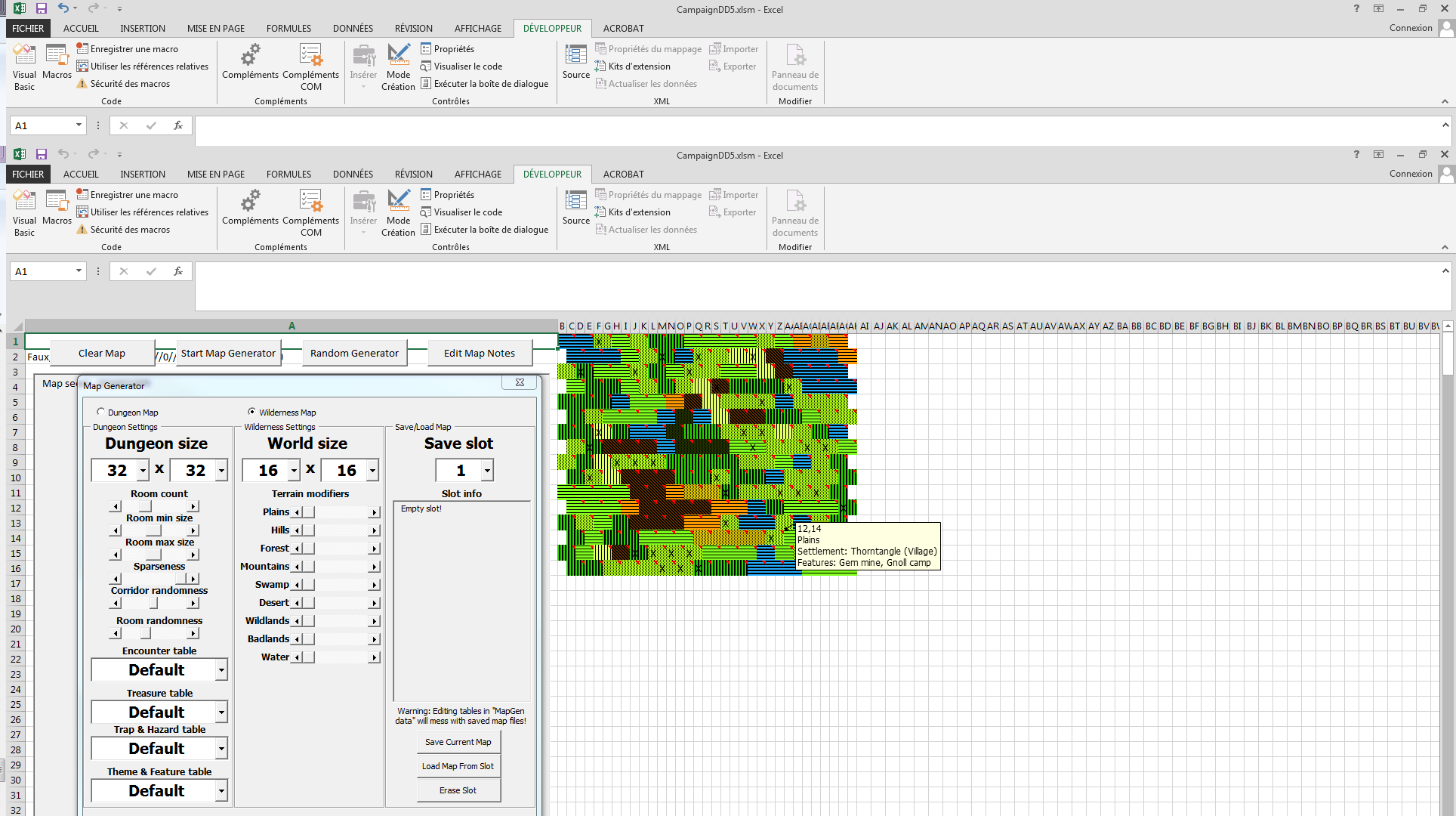Click Importer XML in the lower ribbon

click(733, 195)
